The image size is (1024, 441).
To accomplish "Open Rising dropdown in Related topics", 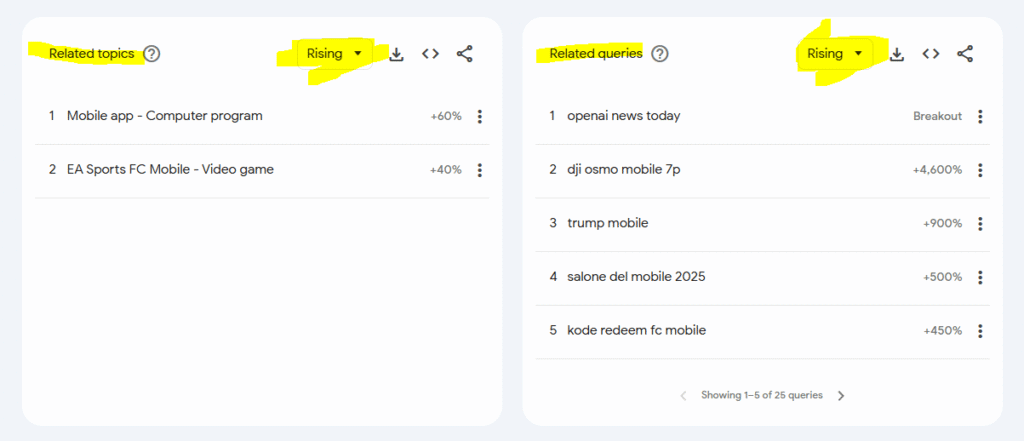I will pos(334,54).
